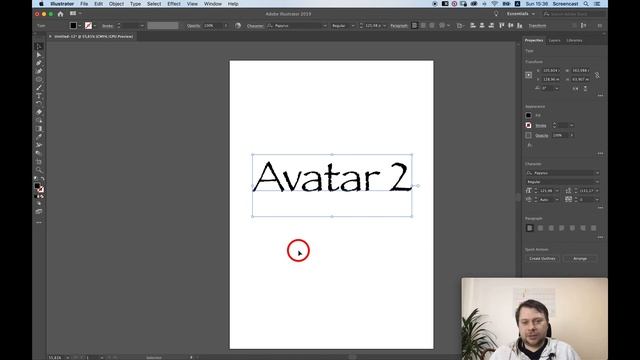Open More Options dots in Character section
Viewport: 640px width, 360px height.
(x=600, y=208)
